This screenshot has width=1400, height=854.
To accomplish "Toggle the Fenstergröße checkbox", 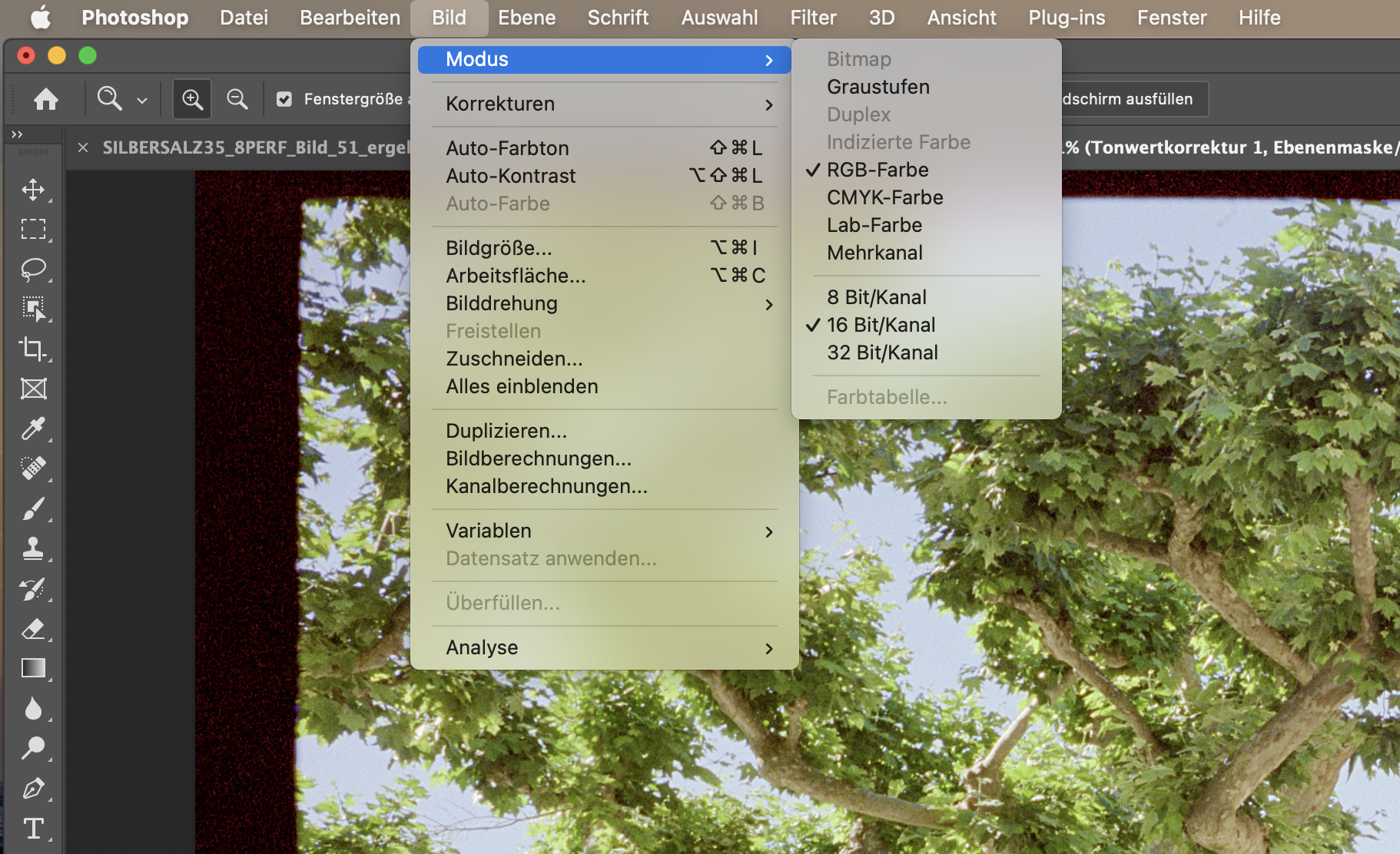I will point(284,99).
